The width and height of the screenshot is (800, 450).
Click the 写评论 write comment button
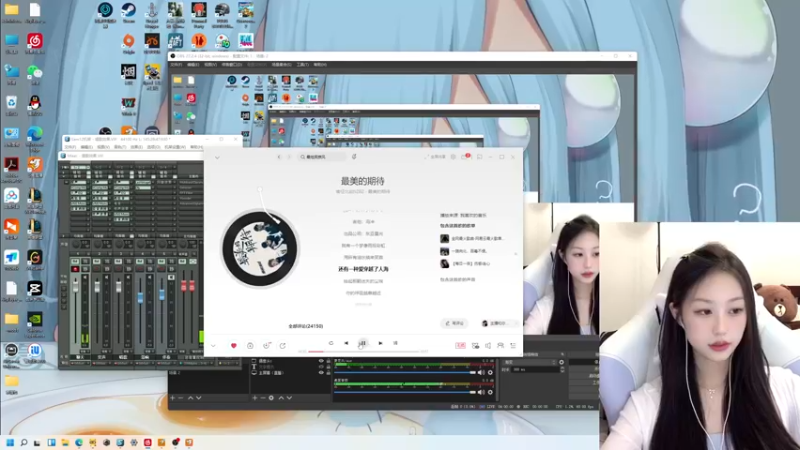[x=454, y=323]
